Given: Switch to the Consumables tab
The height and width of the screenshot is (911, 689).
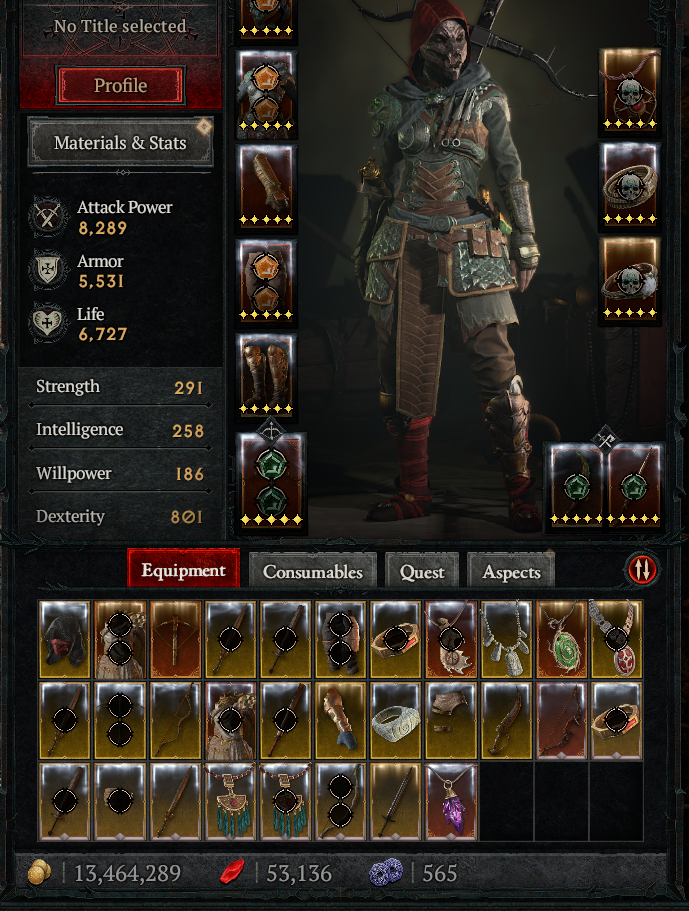Looking at the screenshot, I should point(313,571).
